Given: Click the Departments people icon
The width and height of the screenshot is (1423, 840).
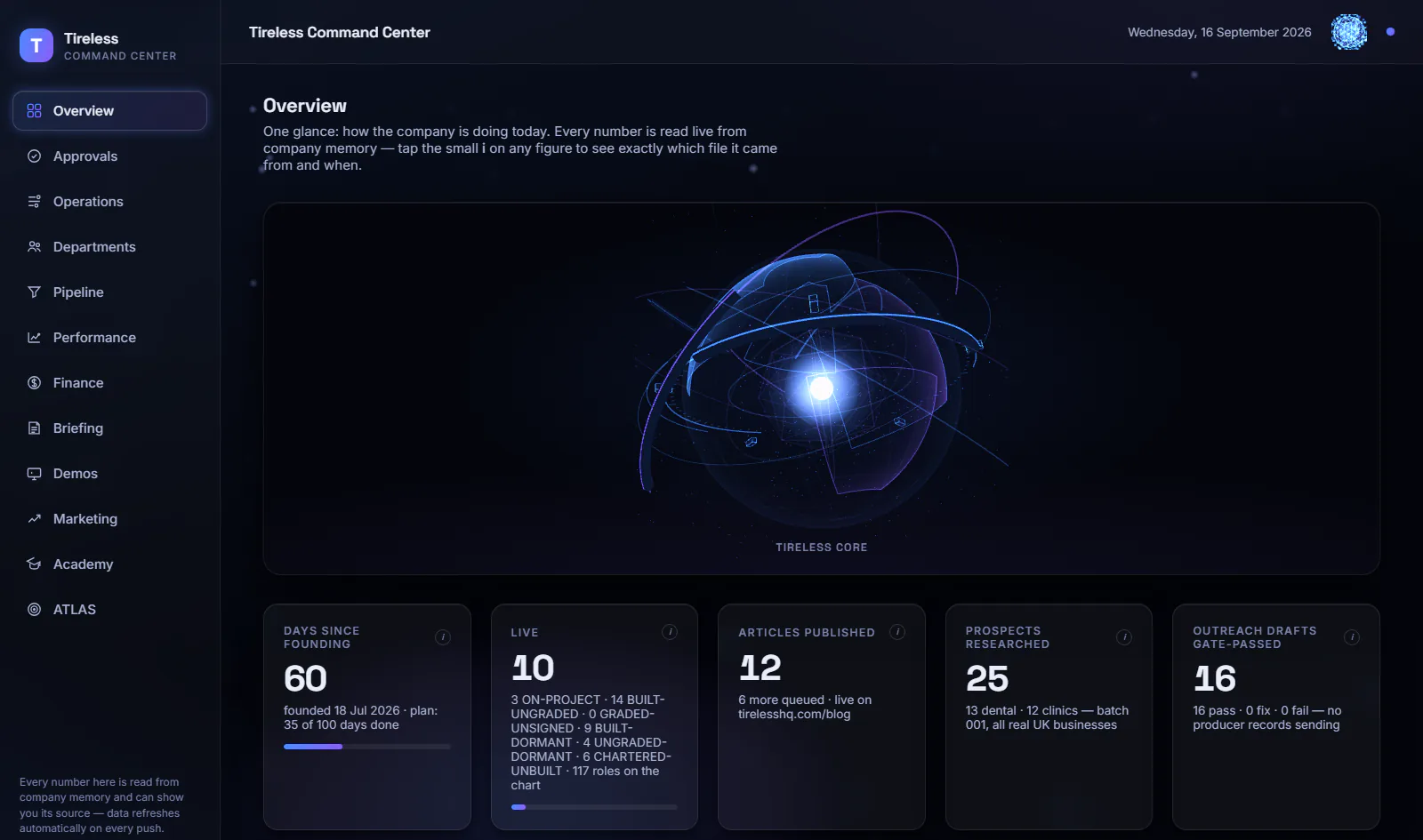Looking at the screenshot, I should (35, 247).
